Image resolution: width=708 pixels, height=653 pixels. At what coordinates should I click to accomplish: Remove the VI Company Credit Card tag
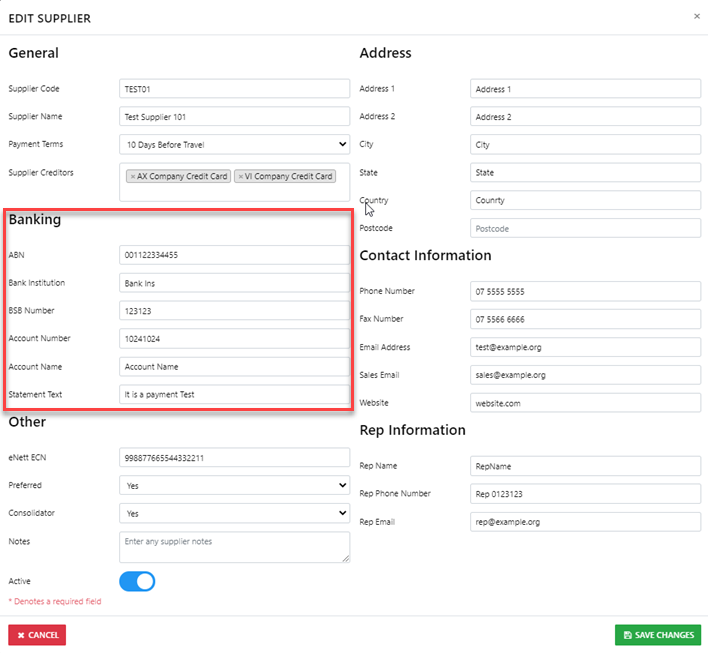pos(240,177)
